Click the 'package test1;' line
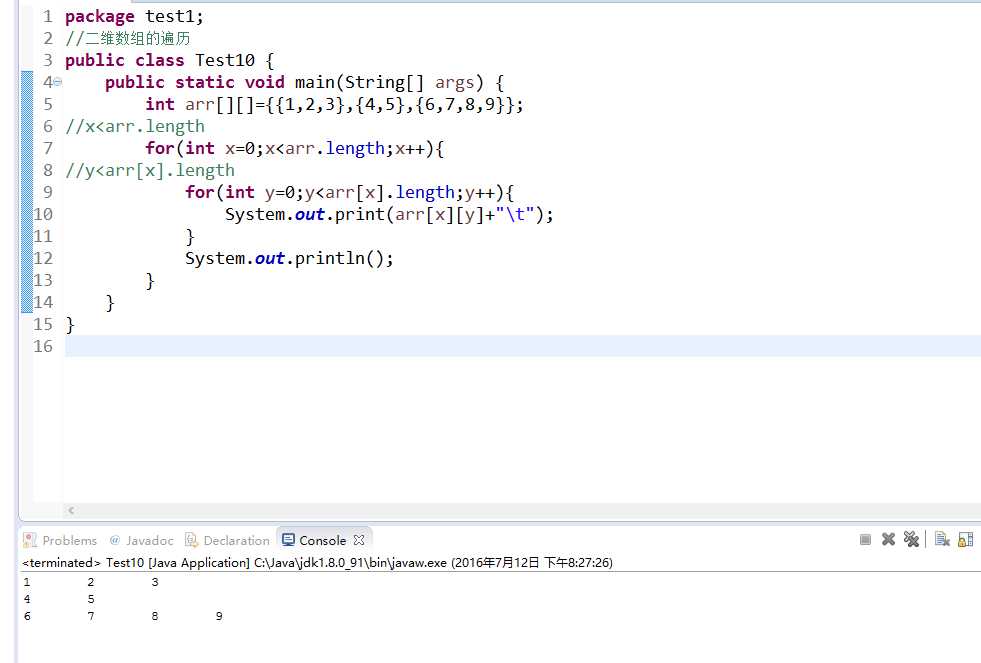Image resolution: width=981 pixels, height=663 pixels. (134, 16)
